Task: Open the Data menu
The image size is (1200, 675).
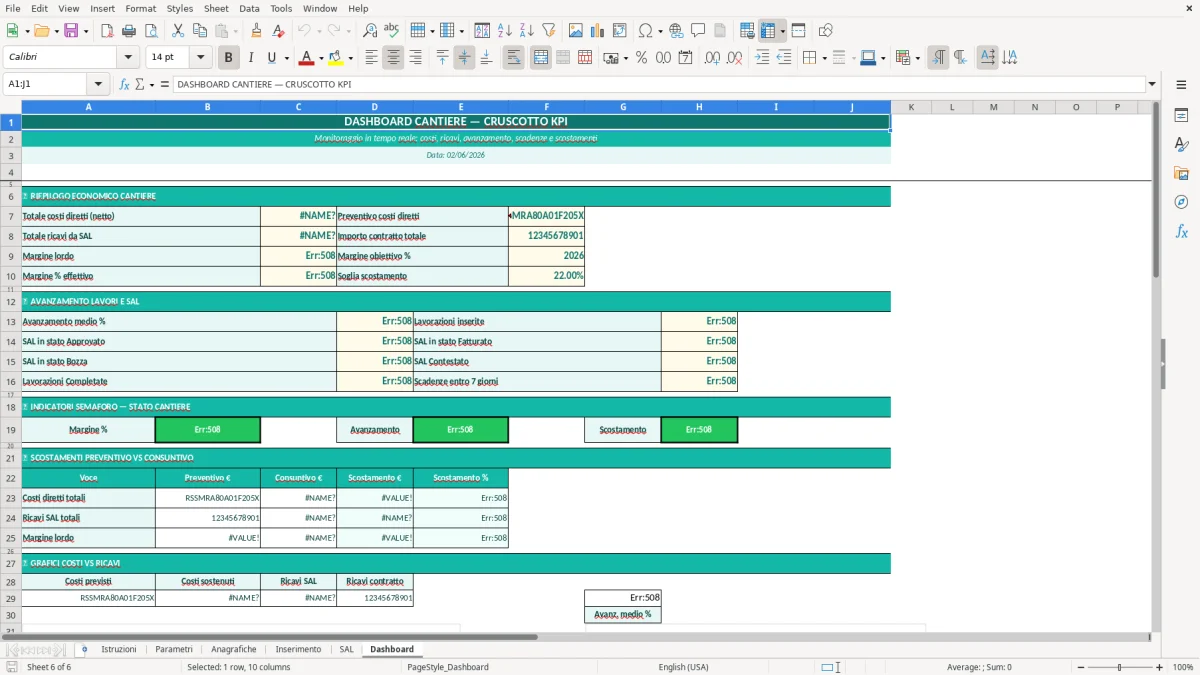Action: pos(249,8)
